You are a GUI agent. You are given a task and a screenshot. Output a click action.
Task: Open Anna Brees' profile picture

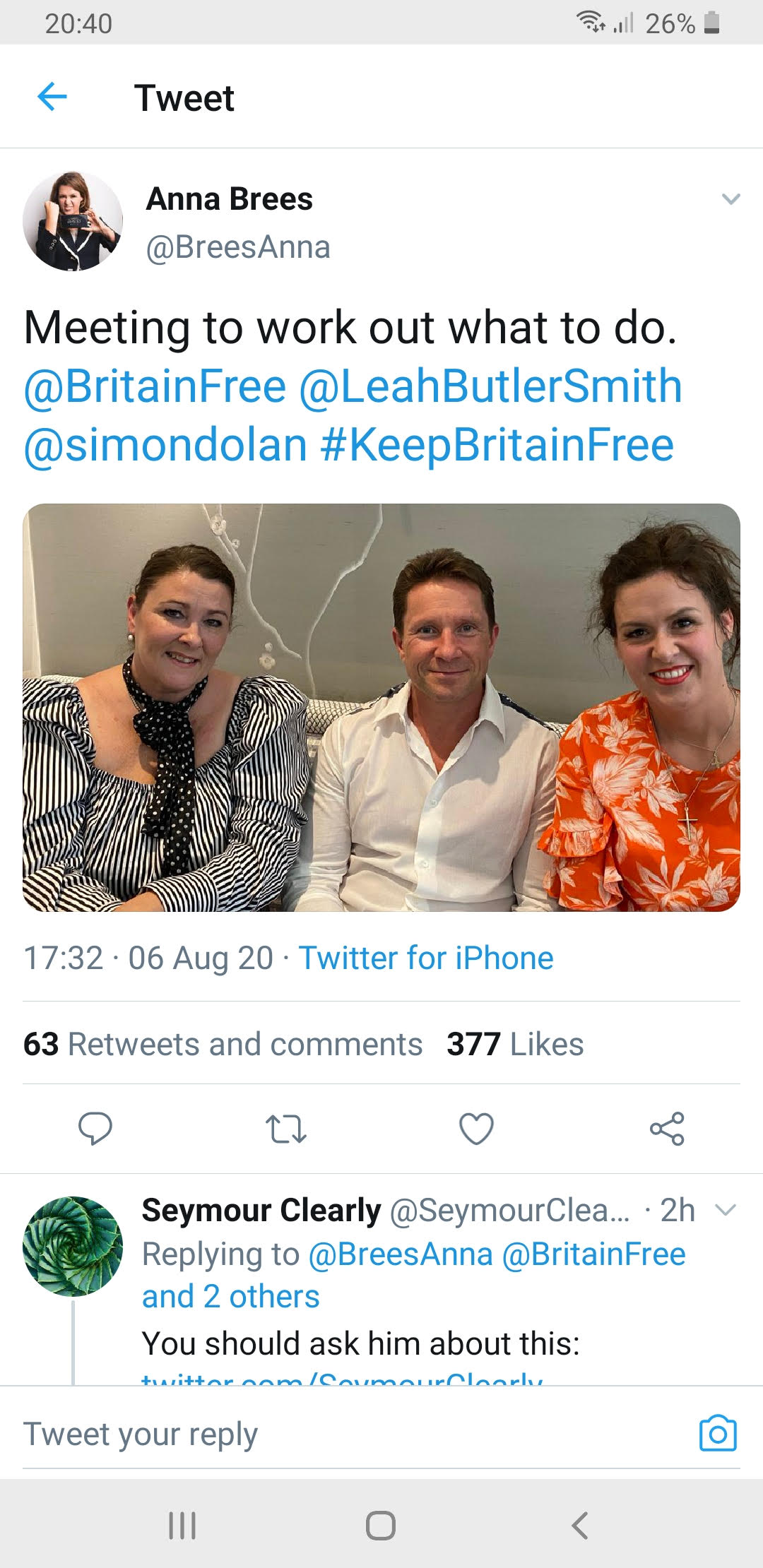tap(73, 221)
